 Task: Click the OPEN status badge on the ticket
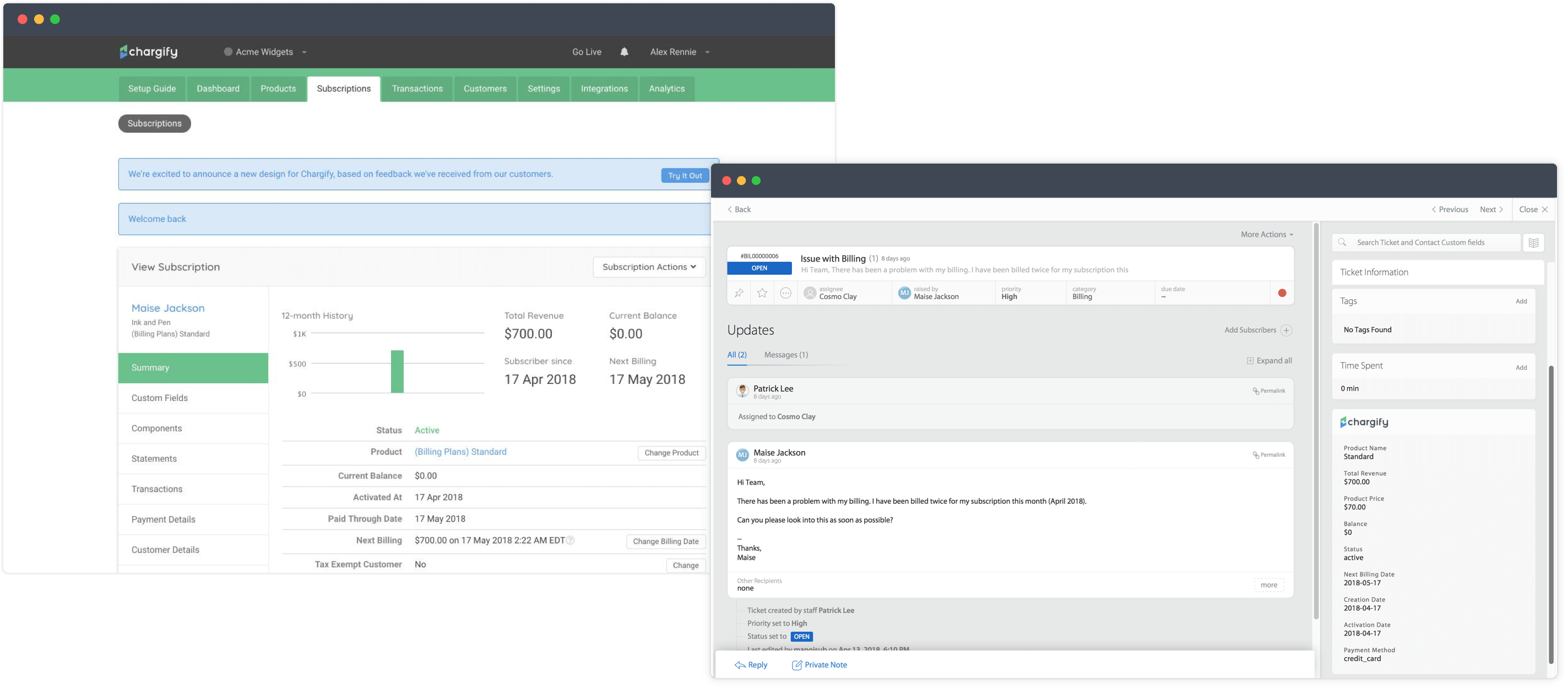[759, 268]
